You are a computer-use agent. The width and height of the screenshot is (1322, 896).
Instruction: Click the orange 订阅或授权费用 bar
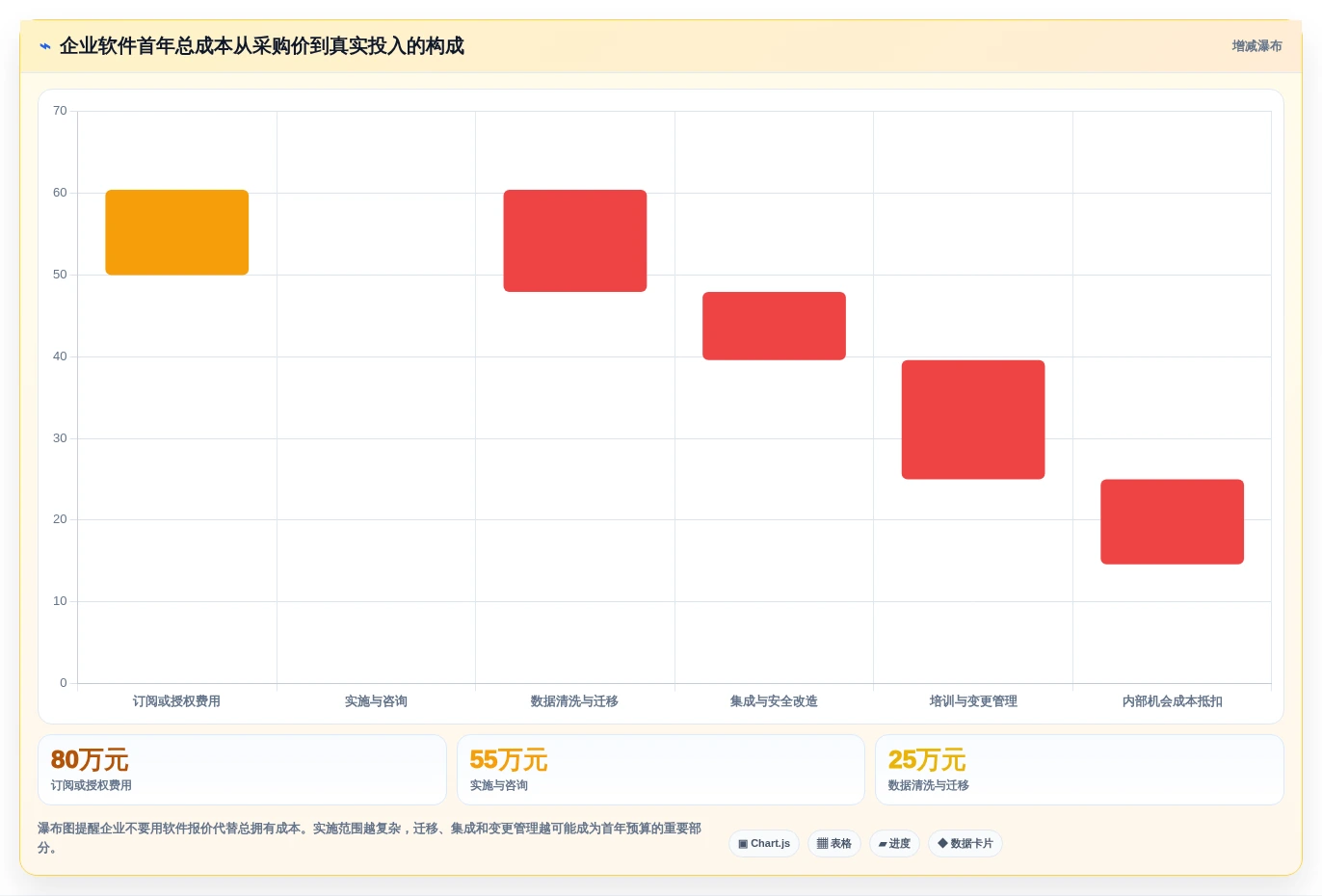177,232
